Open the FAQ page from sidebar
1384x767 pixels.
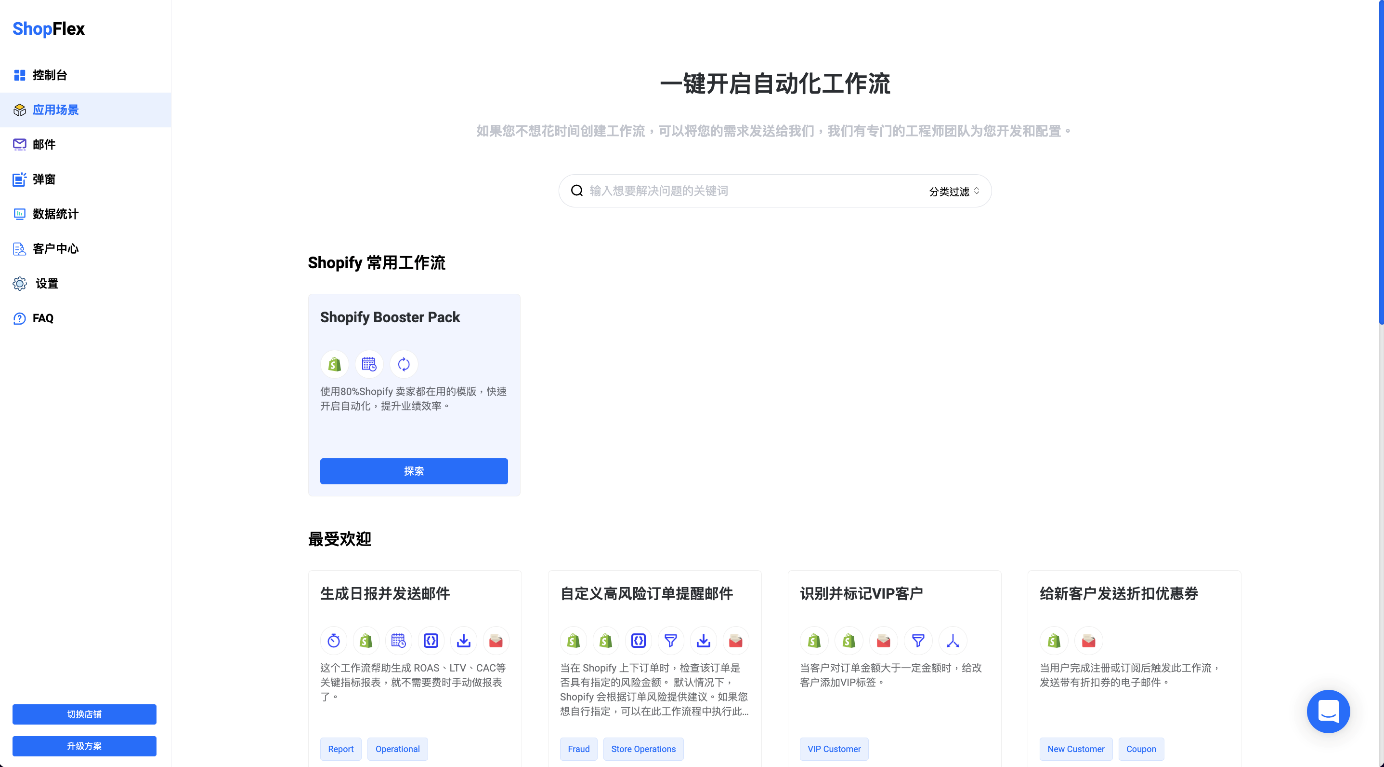point(43,318)
